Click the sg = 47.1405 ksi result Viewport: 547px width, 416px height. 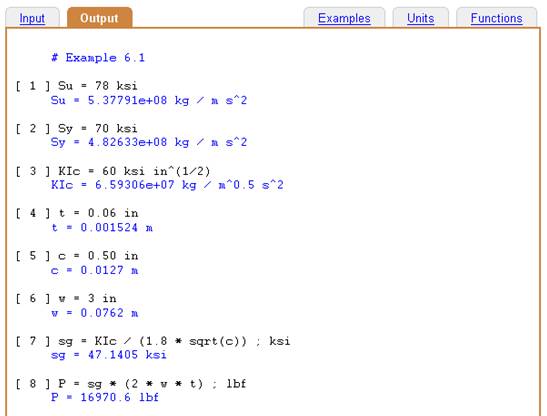coord(109,355)
